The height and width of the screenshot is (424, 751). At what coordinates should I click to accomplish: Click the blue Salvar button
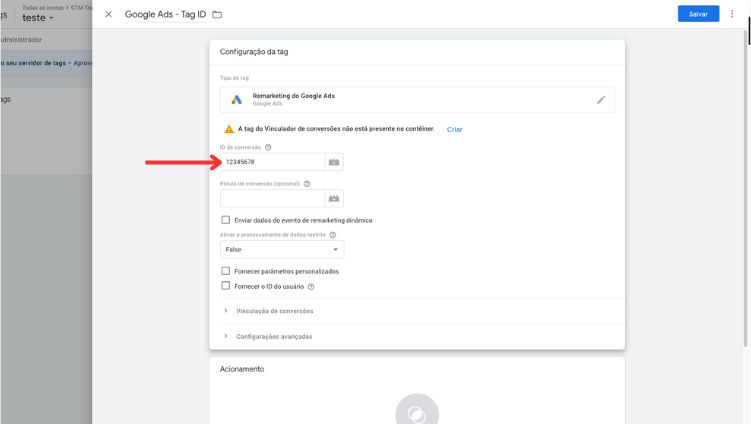pyautogui.click(x=698, y=14)
